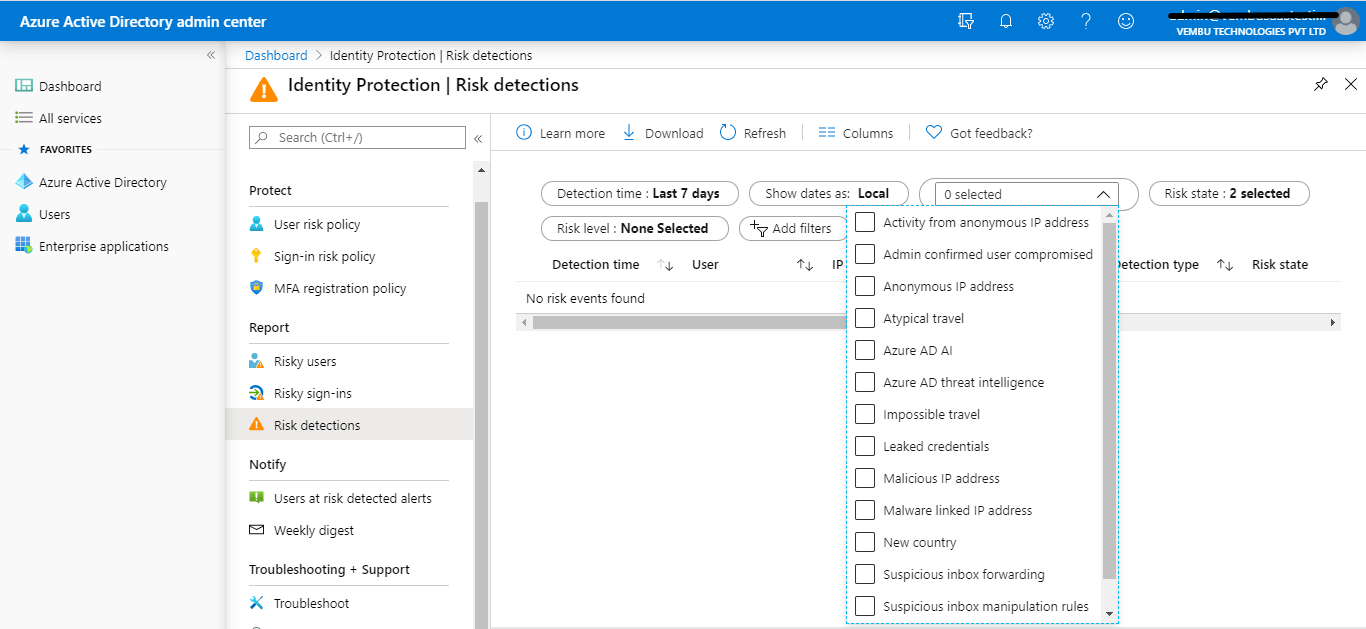Viewport: 1366px width, 629px height.
Task: Click the Sign-in risk policy key icon
Action: (257, 256)
